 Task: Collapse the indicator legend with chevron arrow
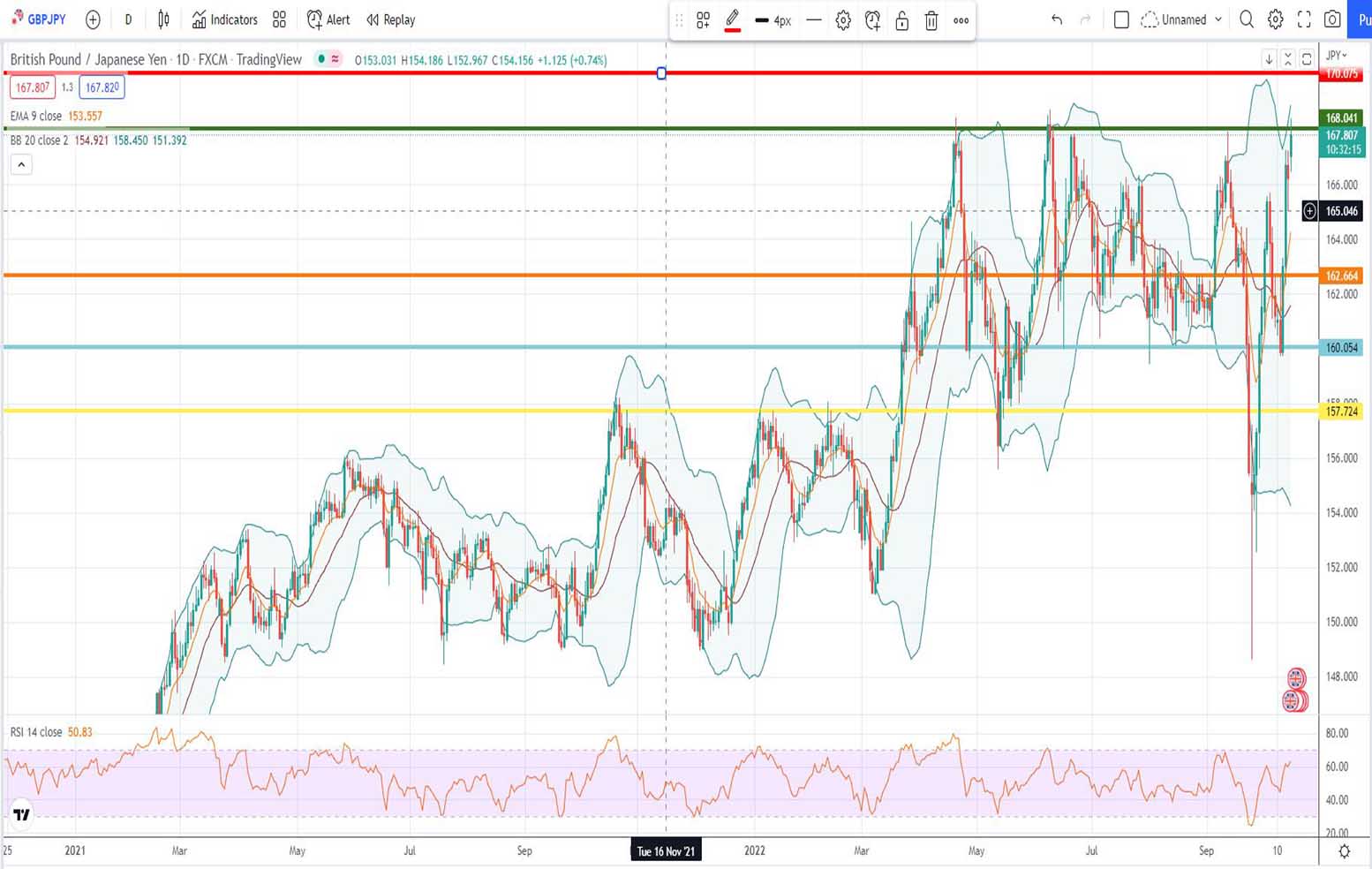point(21,164)
